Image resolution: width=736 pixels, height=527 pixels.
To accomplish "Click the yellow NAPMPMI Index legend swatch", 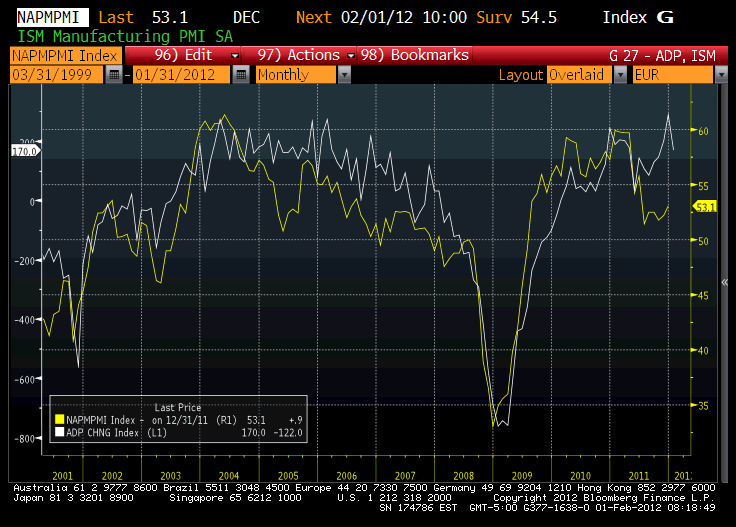I will pyautogui.click(x=60, y=420).
